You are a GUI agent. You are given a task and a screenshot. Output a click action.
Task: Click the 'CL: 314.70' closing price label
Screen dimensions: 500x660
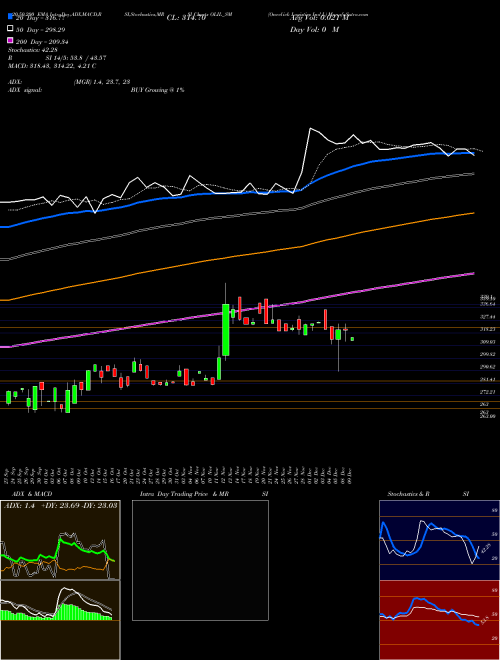[x=186, y=18]
